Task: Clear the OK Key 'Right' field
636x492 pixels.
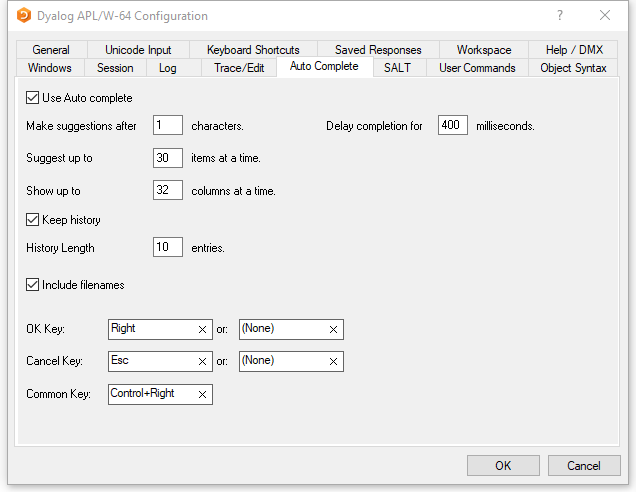Action: click(x=202, y=329)
